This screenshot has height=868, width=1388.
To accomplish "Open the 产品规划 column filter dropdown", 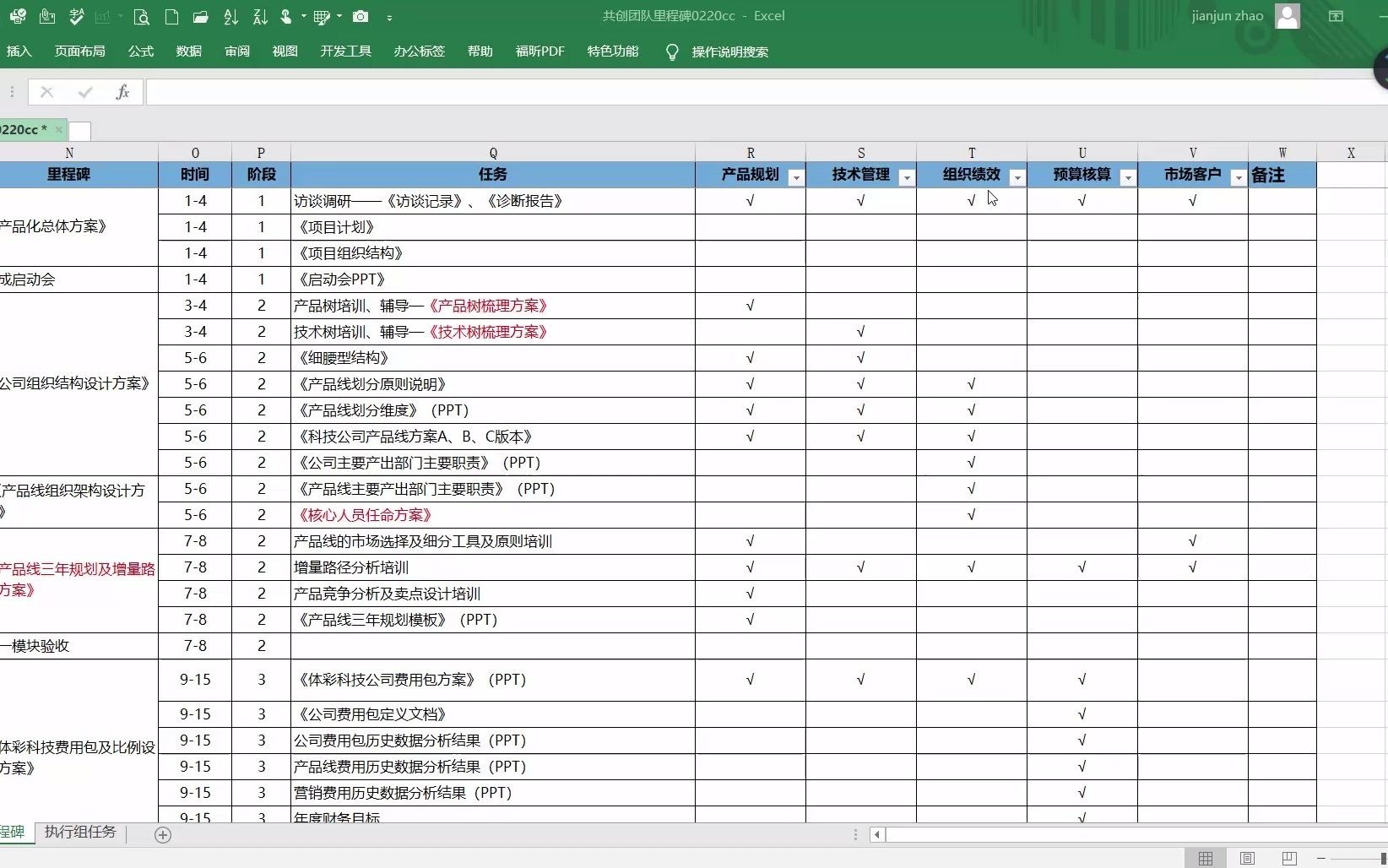I will [x=795, y=178].
